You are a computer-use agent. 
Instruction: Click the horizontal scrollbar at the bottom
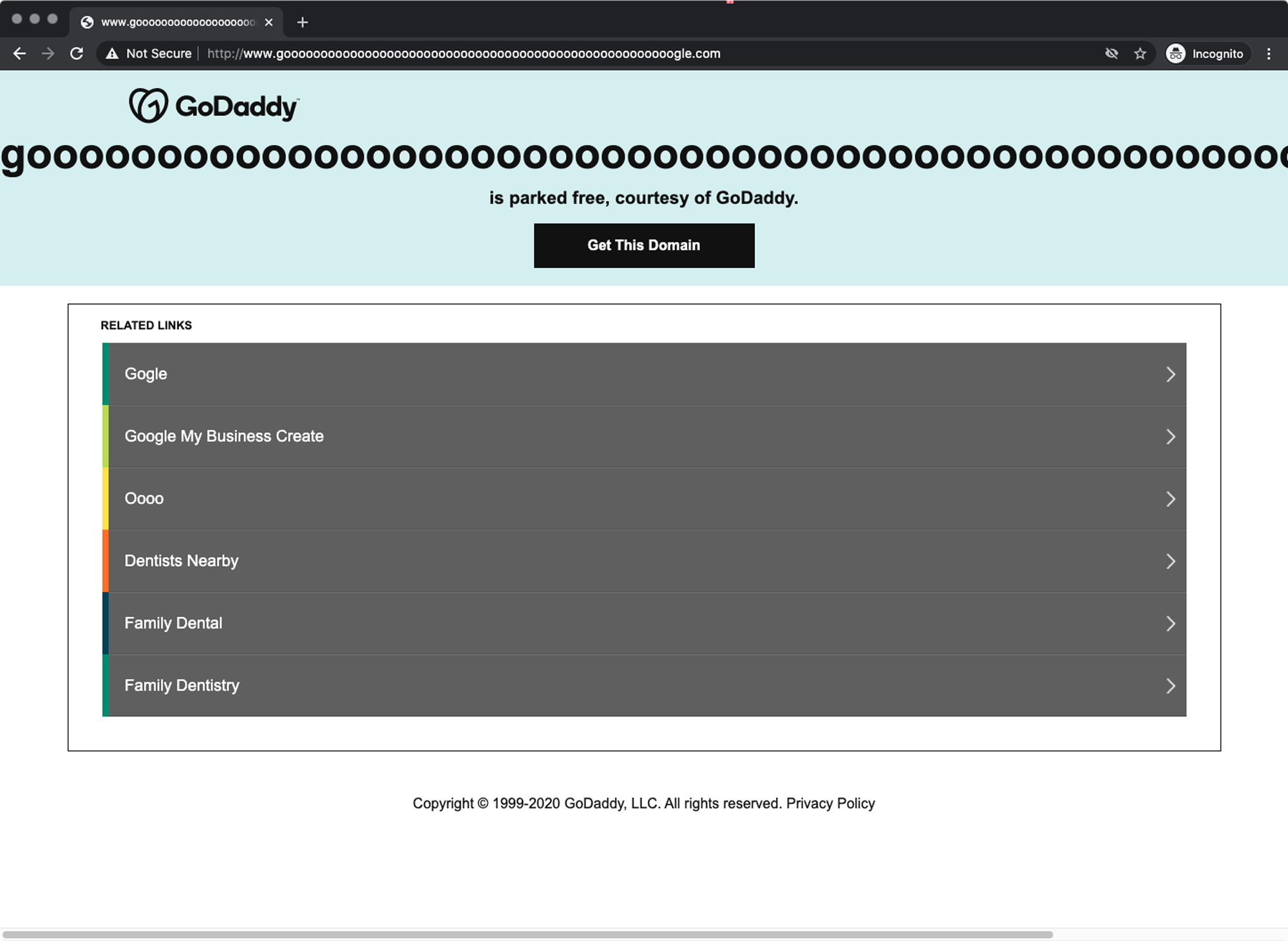[527, 934]
